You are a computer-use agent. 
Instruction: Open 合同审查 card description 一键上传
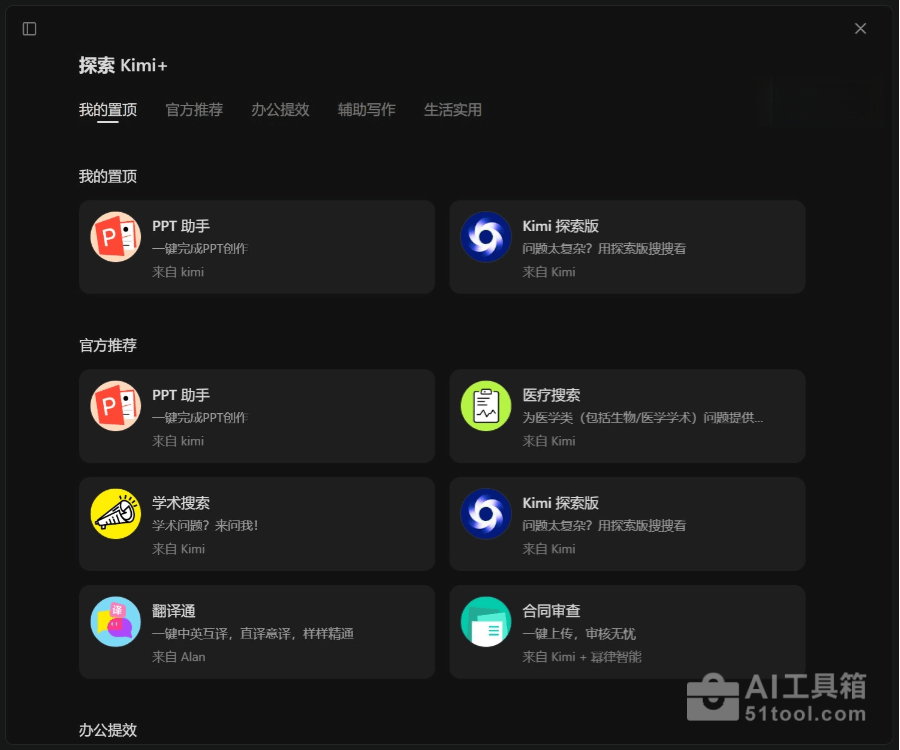(579, 634)
